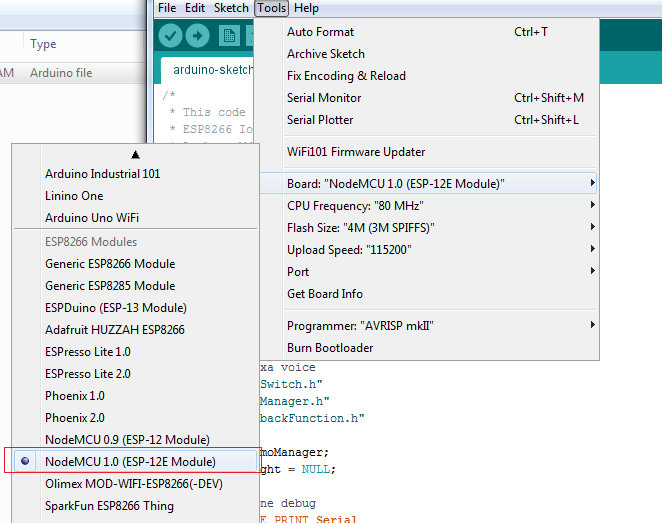Pick Arduino Uno WiFi board

pos(136,217)
